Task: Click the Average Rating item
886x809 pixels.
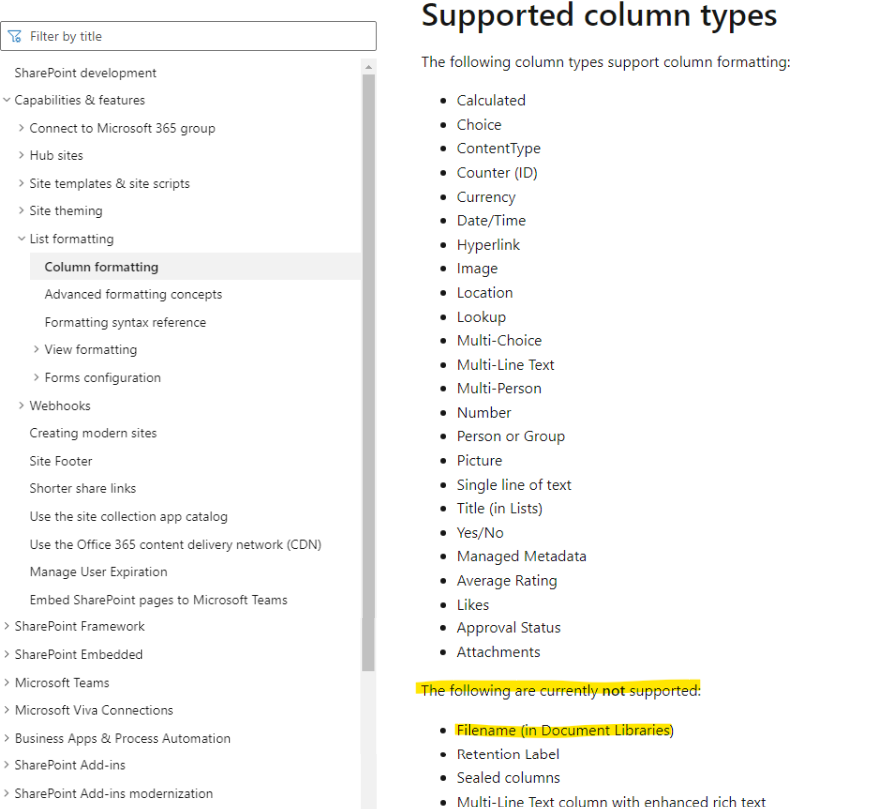Action: tap(507, 581)
